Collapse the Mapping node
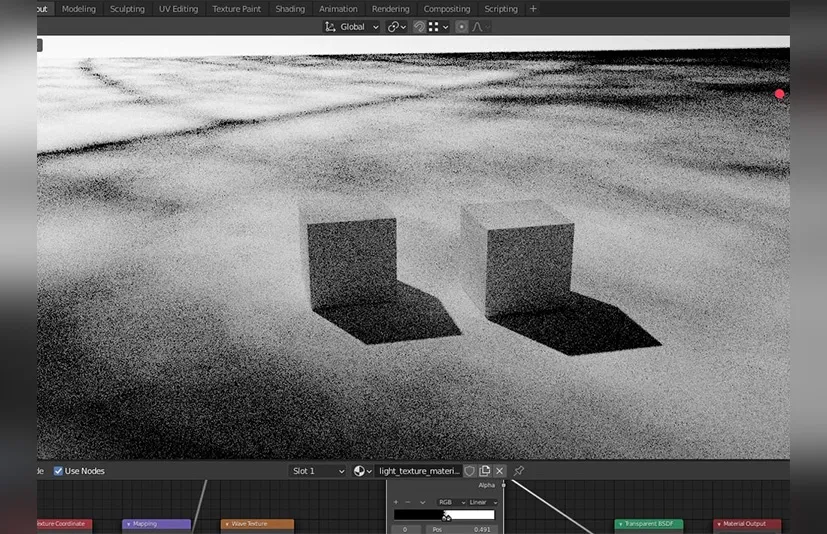 129,524
